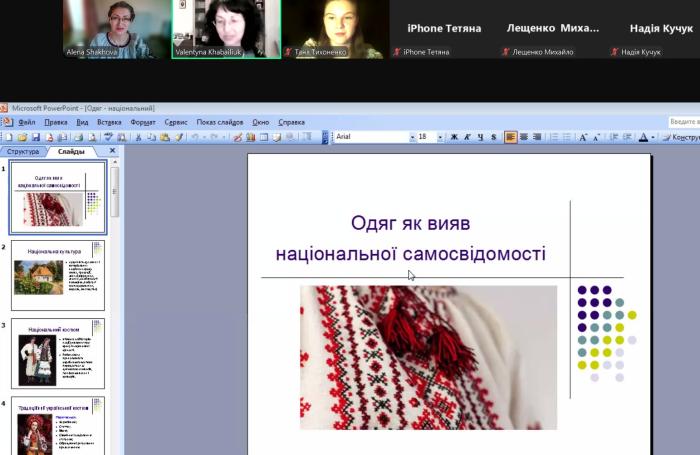Expand the Arial font name dropdown
This screenshot has width=700, height=455.
tap(411, 137)
